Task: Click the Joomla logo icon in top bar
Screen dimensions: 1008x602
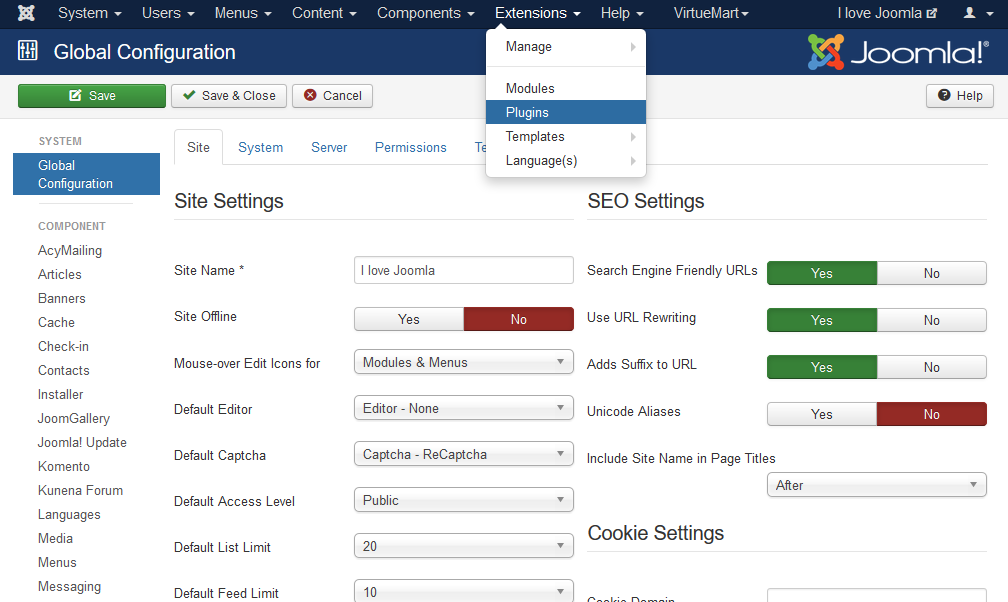Action: pyautogui.click(x=26, y=13)
